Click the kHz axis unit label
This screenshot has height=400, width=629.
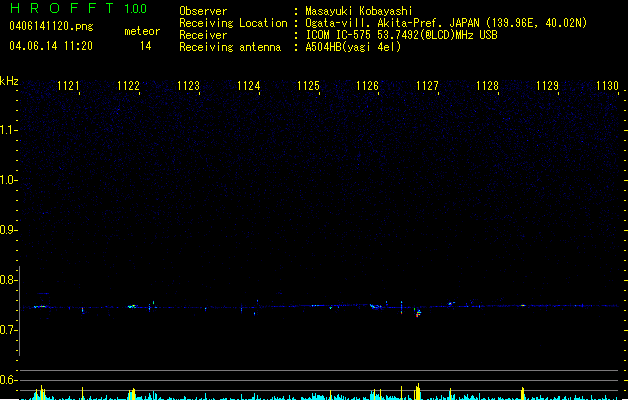coord(9,81)
